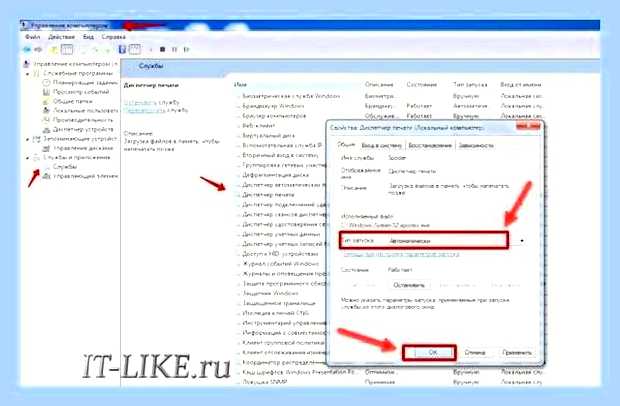
Task: Sort by the Вход от имени column
Action: coord(521,85)
